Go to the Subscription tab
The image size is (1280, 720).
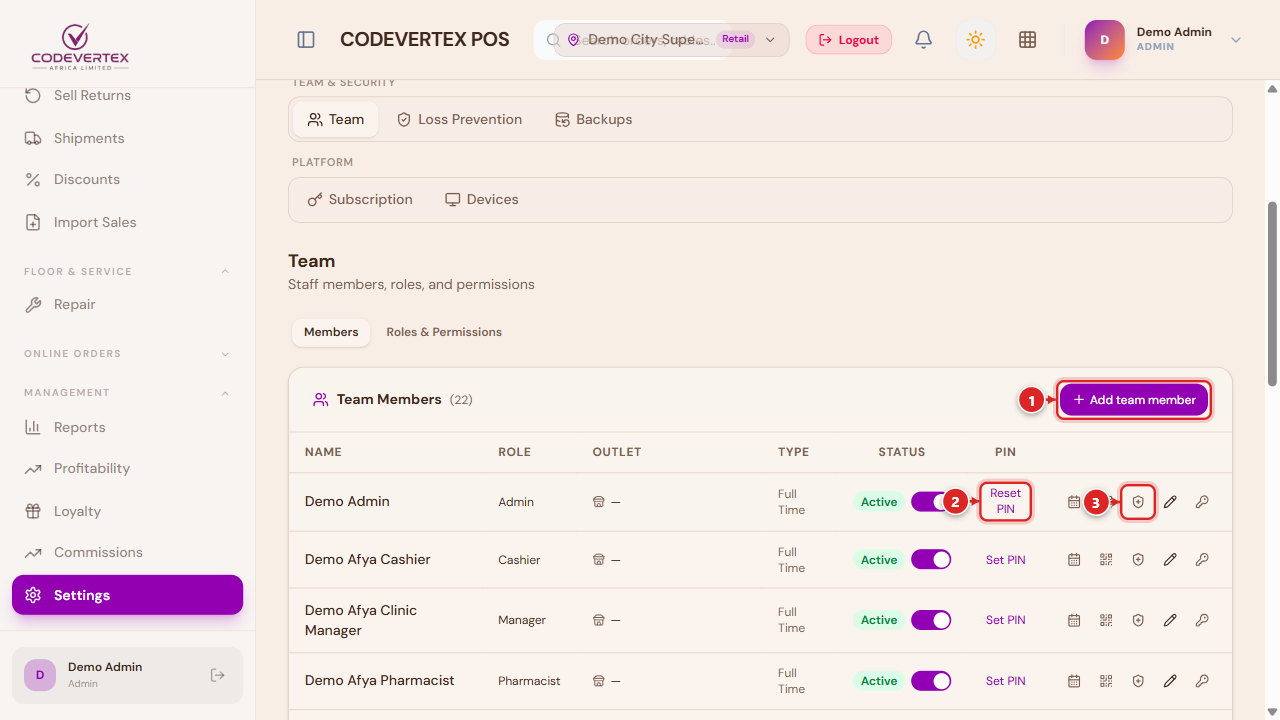360,199
